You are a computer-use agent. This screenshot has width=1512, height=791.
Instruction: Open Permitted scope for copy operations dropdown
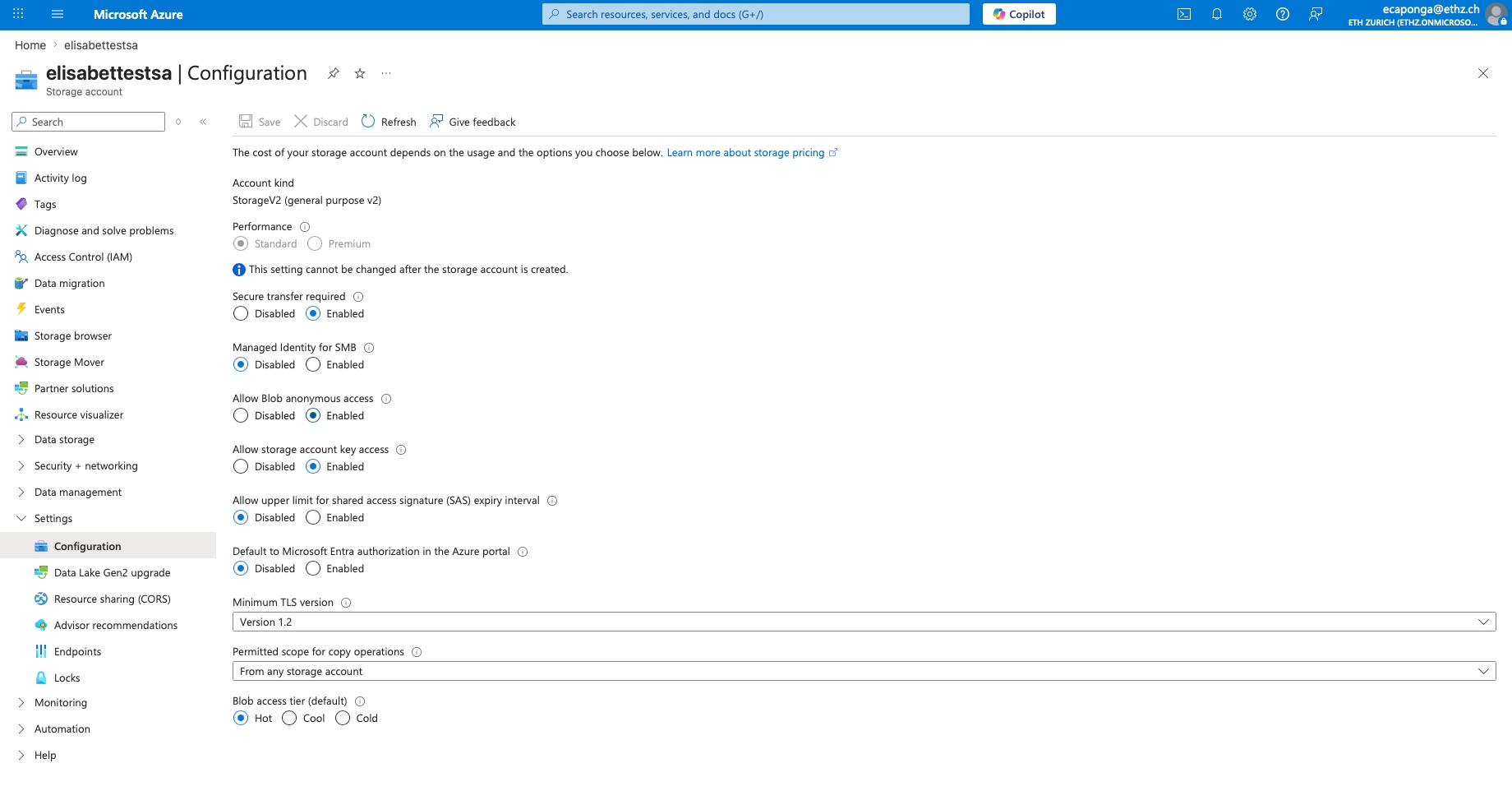point(864,671)
